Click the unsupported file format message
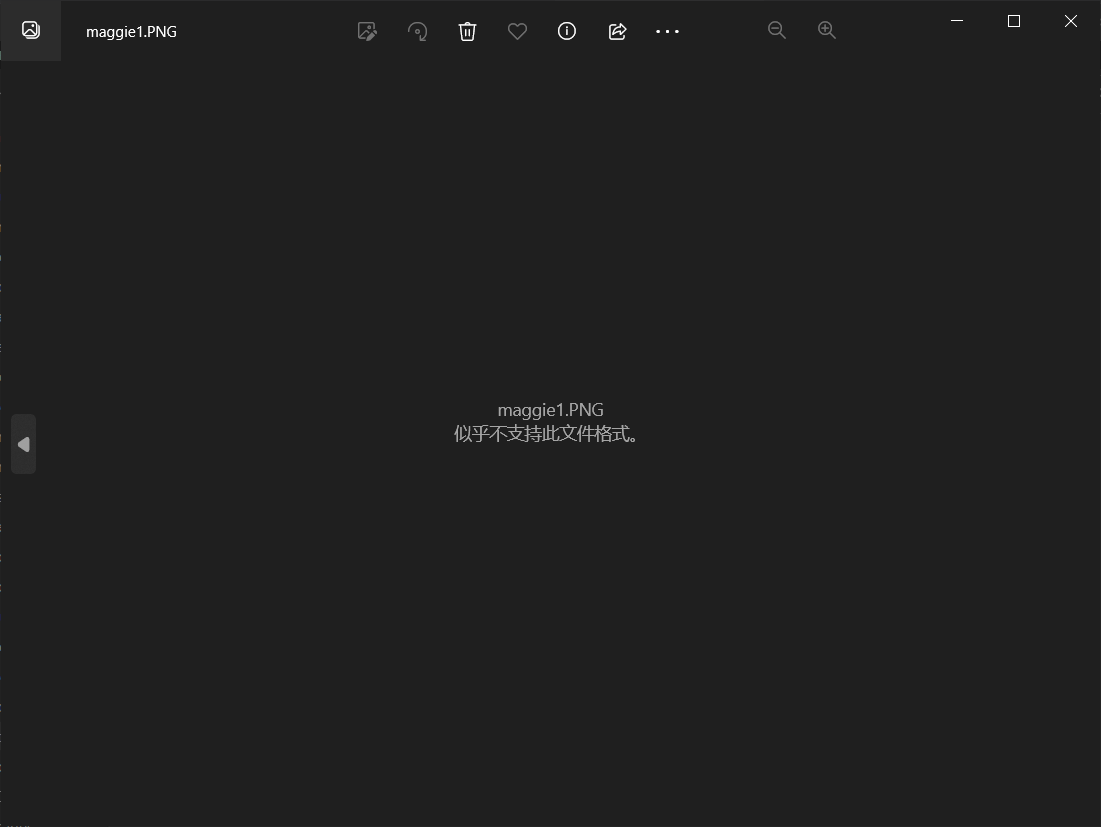 (x=546, y=434)
